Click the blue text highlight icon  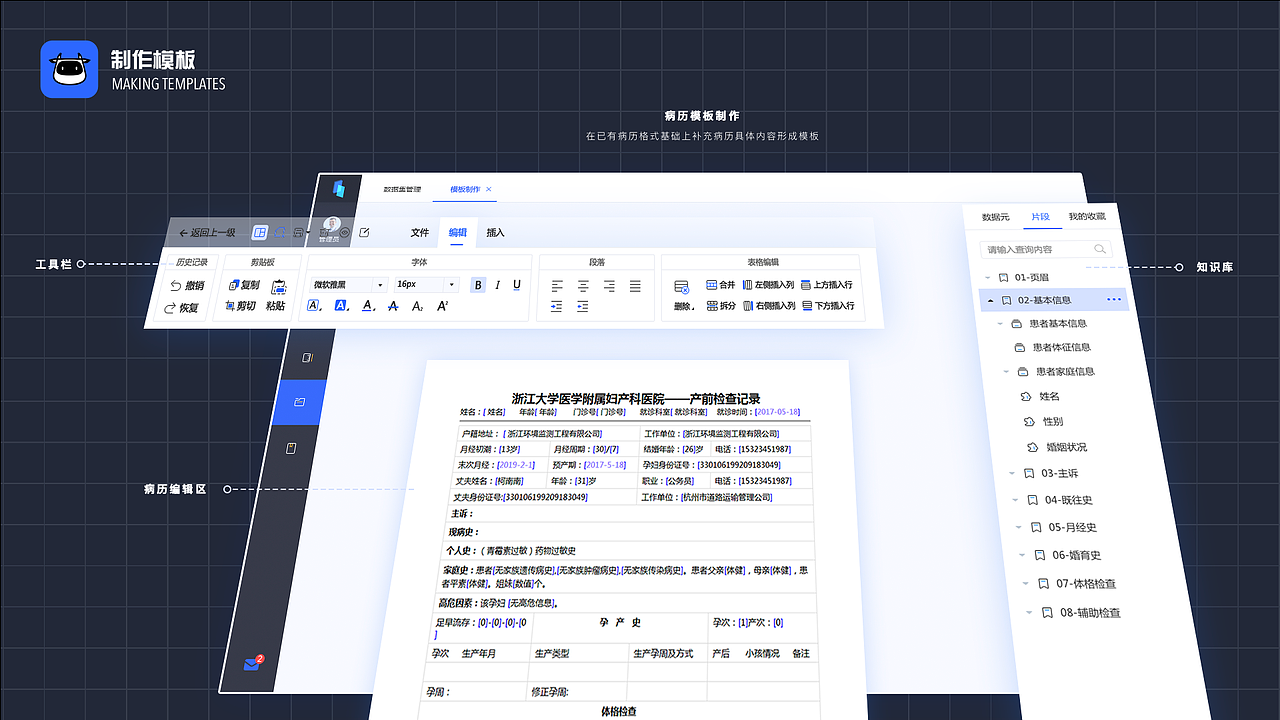(341, 306)
